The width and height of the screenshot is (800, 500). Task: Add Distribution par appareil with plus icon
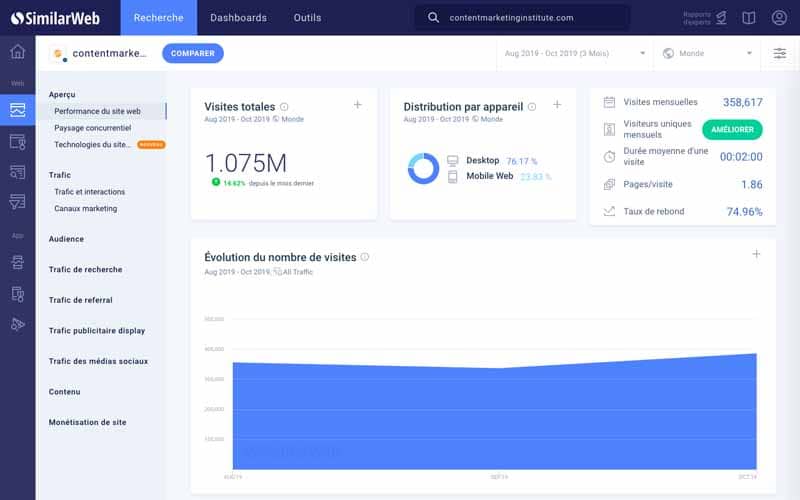tap(557, 105)
